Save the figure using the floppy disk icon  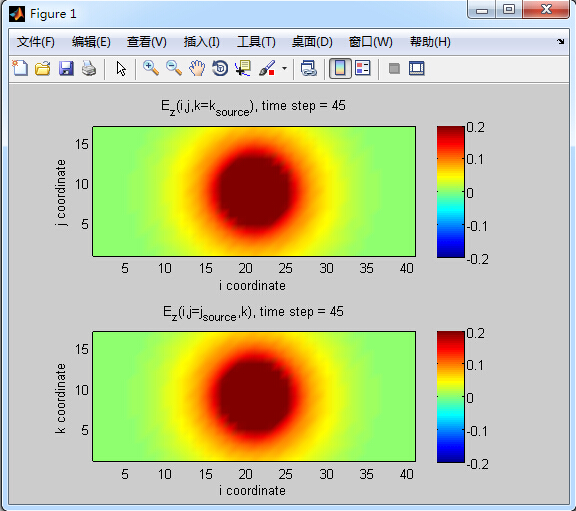(x=66, y=68)
